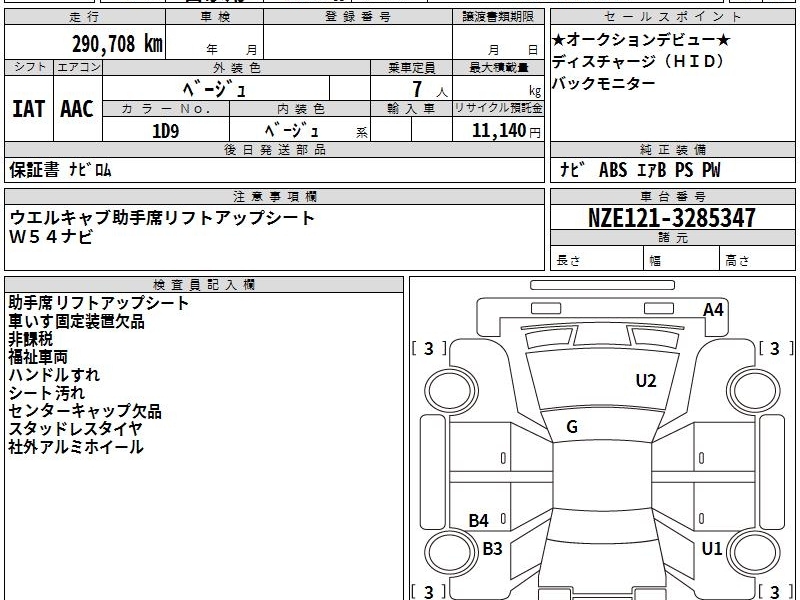Click the exterior color value ベージュ
This screenshot has height=600, width=800.
pos(214,90)
